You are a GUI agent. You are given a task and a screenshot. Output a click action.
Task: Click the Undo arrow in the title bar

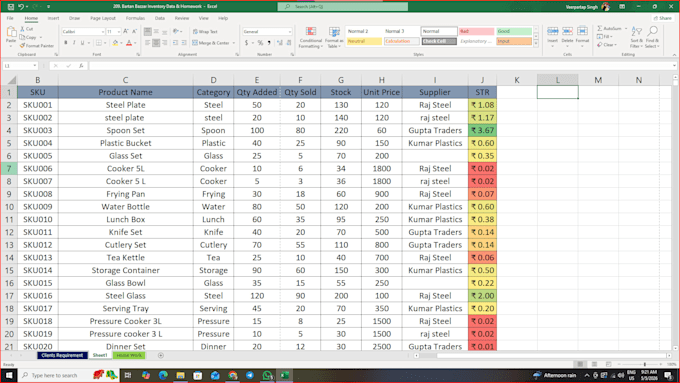[x=21, y=7]
